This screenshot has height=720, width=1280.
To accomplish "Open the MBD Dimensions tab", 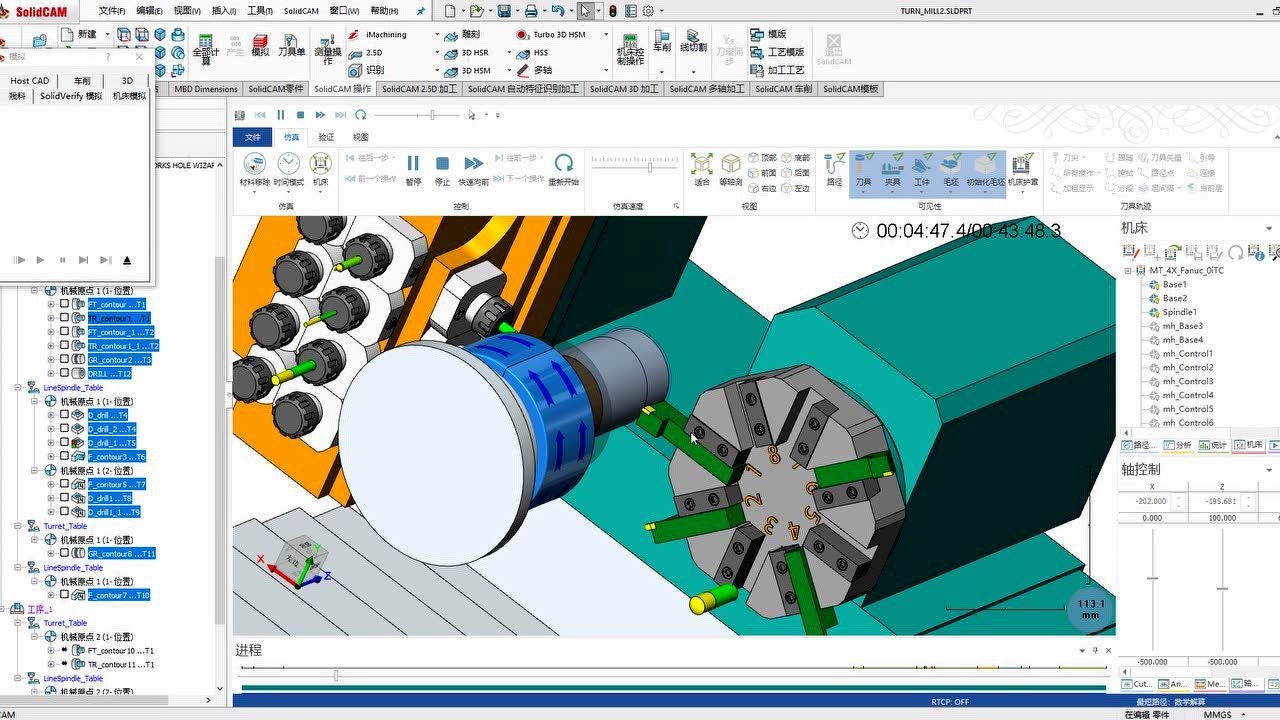I will coord(206,89).
